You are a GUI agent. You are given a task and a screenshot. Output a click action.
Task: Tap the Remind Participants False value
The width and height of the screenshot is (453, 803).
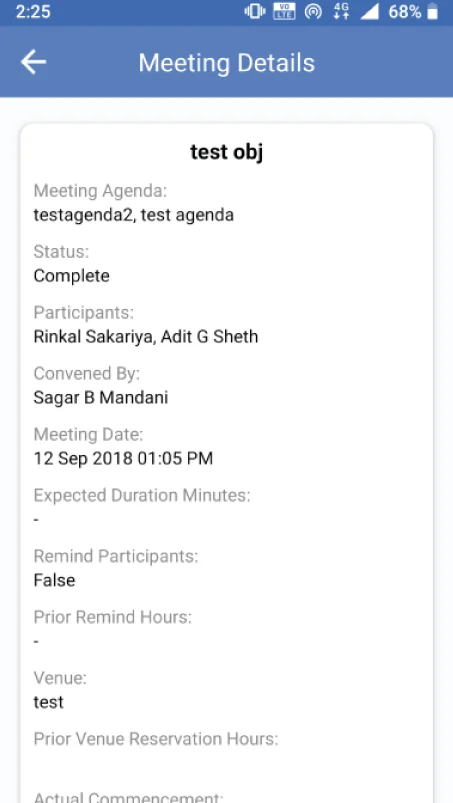click(54, 580)
